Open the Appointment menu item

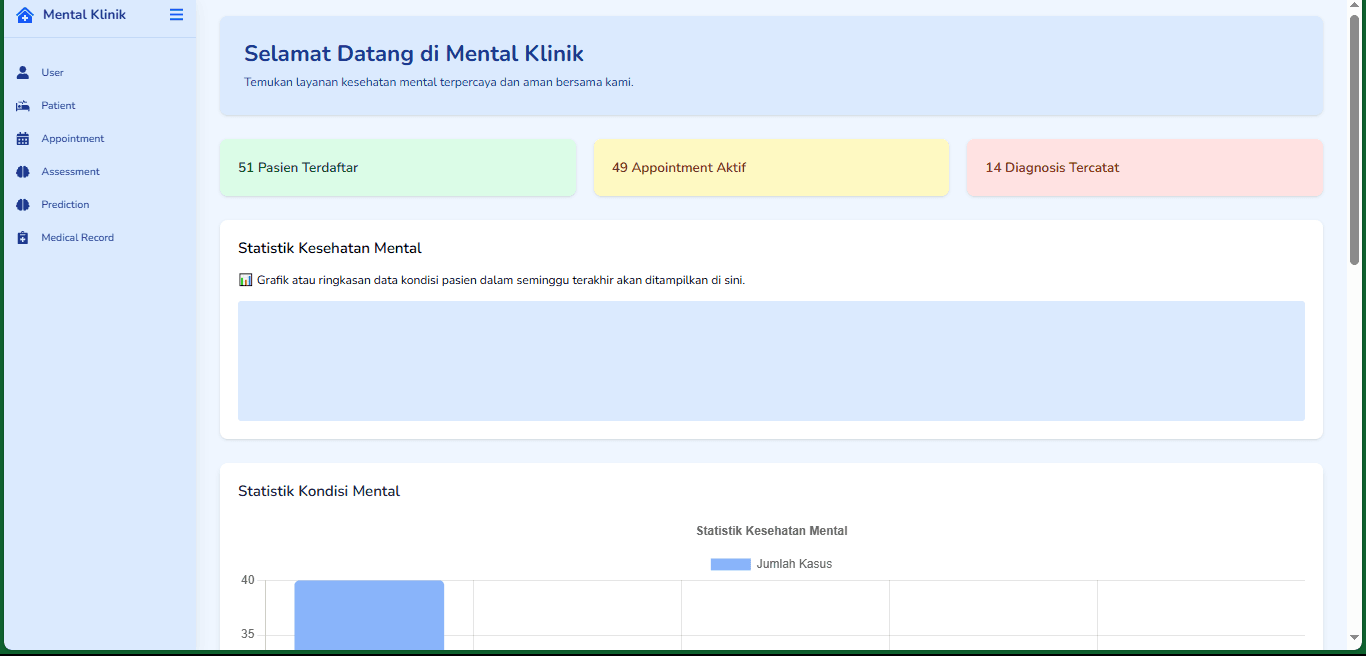(x=72, y=138)
